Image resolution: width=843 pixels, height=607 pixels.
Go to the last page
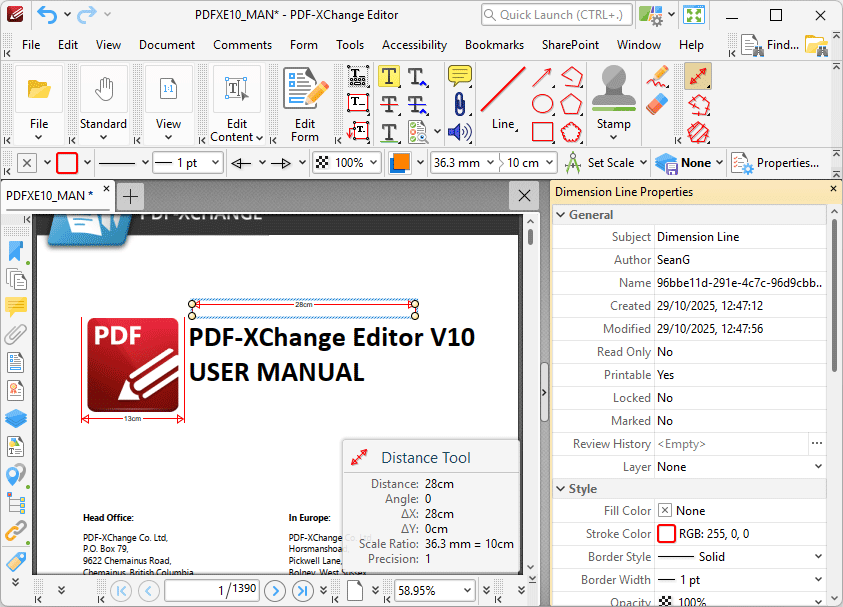click(303, 591)
